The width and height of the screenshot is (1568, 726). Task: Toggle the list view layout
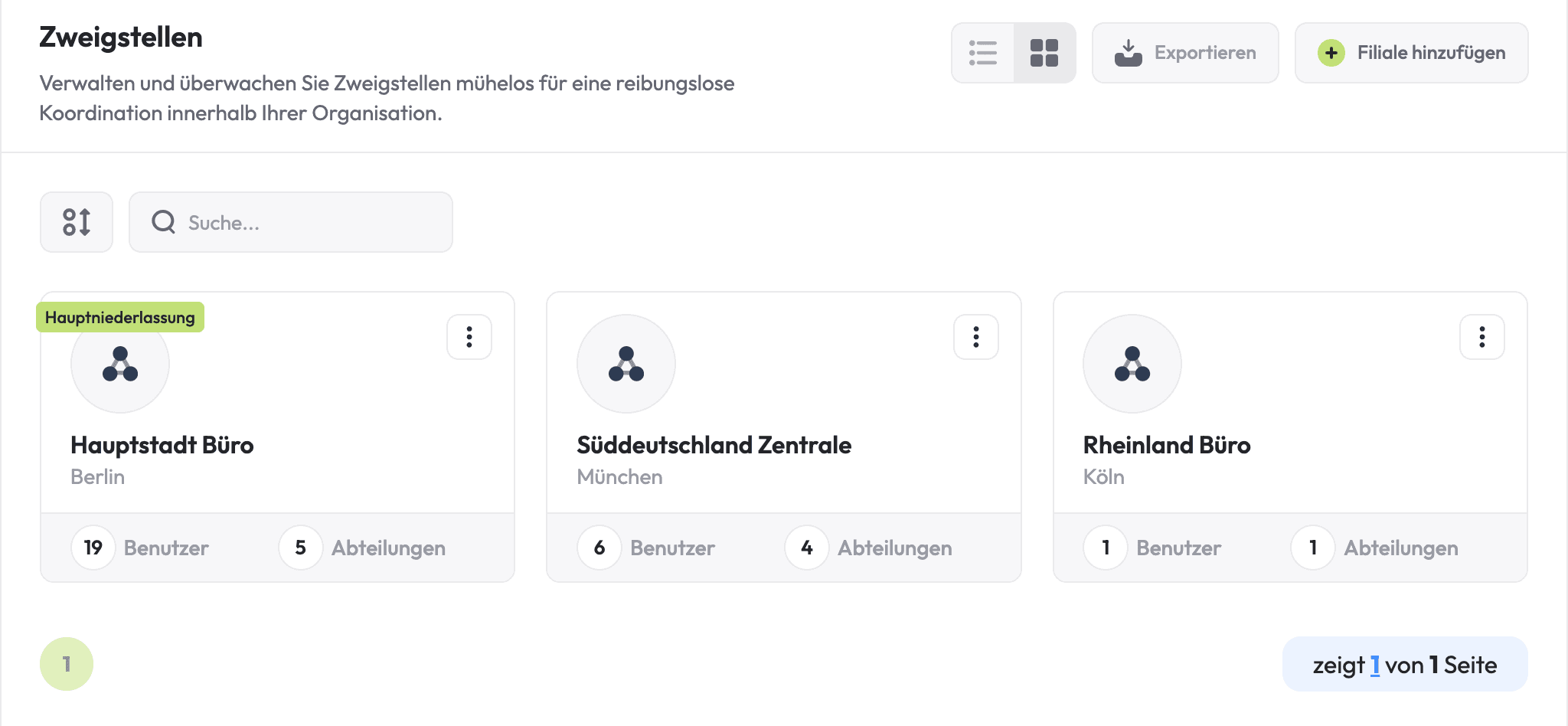983,53
